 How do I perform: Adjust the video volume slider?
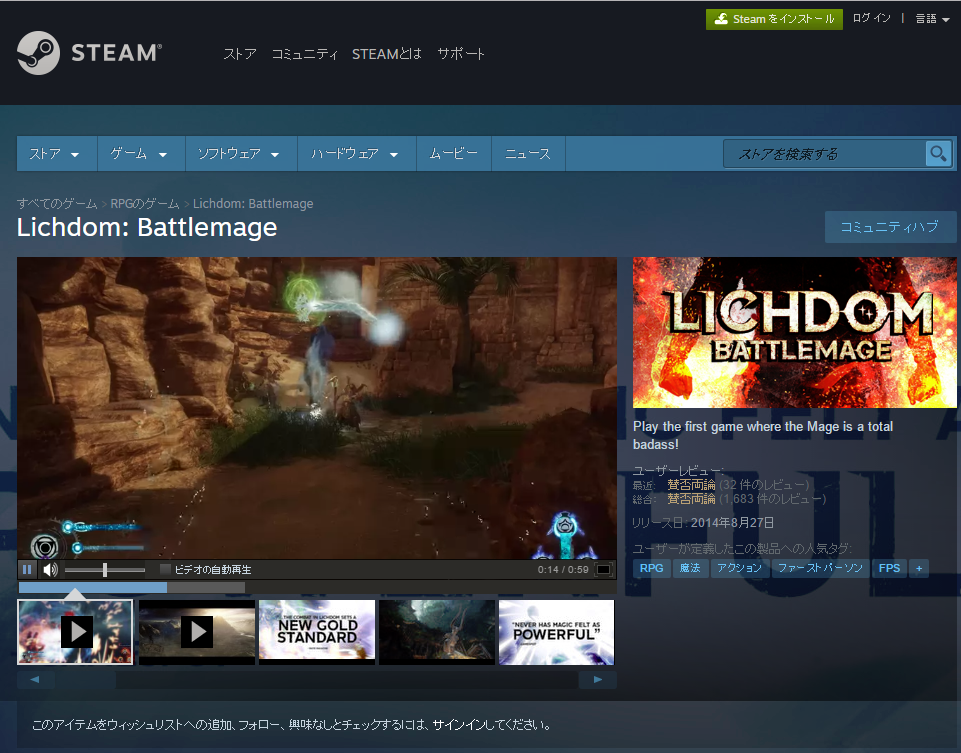click(x=105, y=570)
